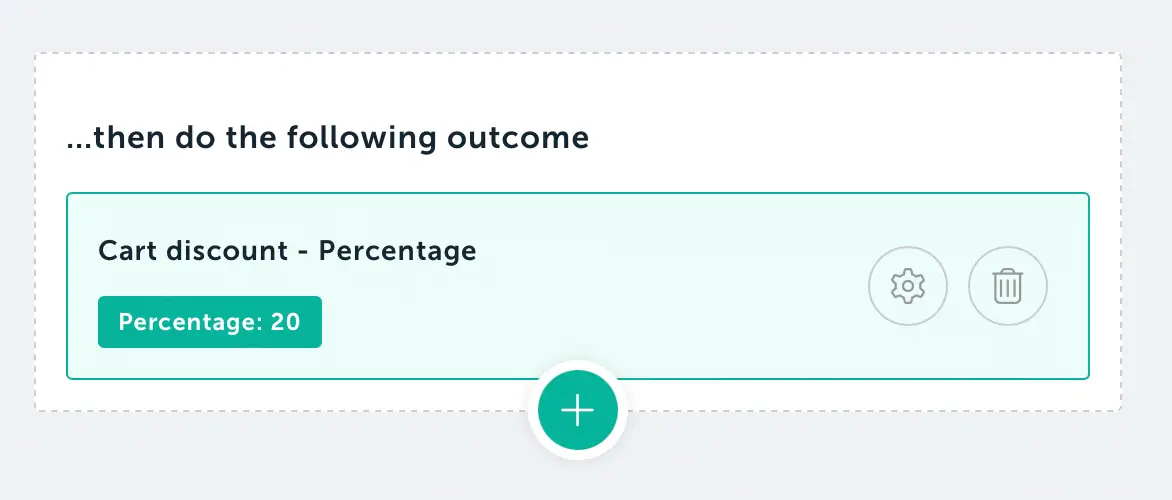Remove the 20 percent discount using trash

[1007, 286]
